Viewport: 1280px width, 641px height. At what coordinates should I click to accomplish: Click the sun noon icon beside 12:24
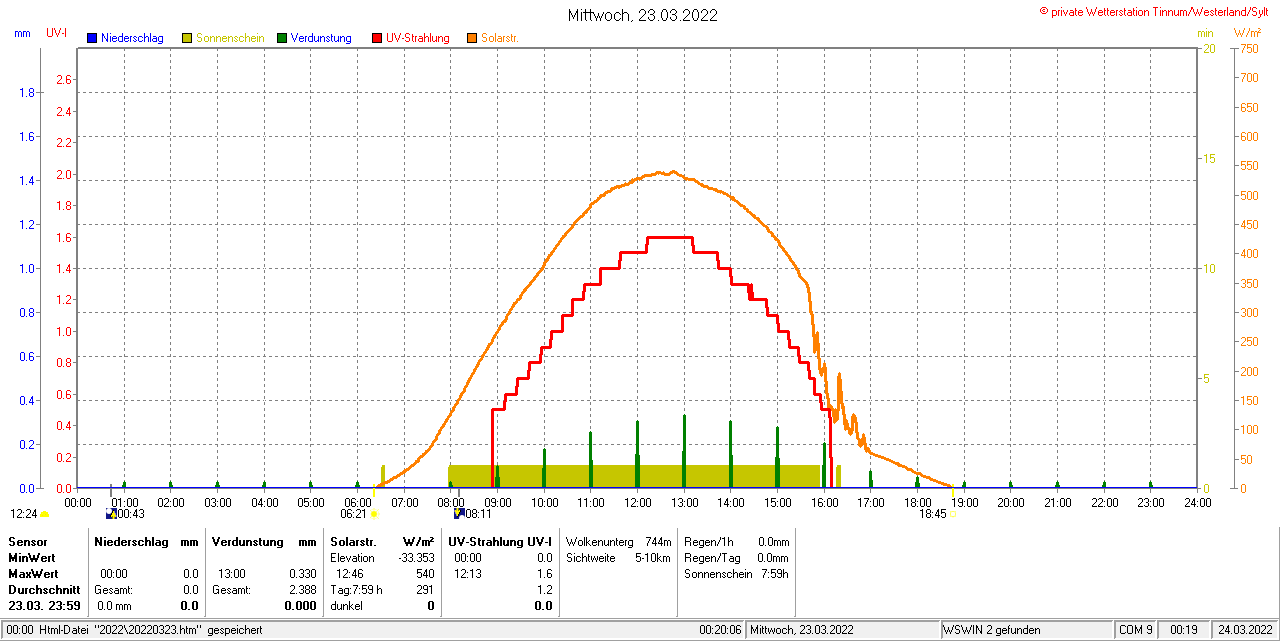[x=44, y=514]
